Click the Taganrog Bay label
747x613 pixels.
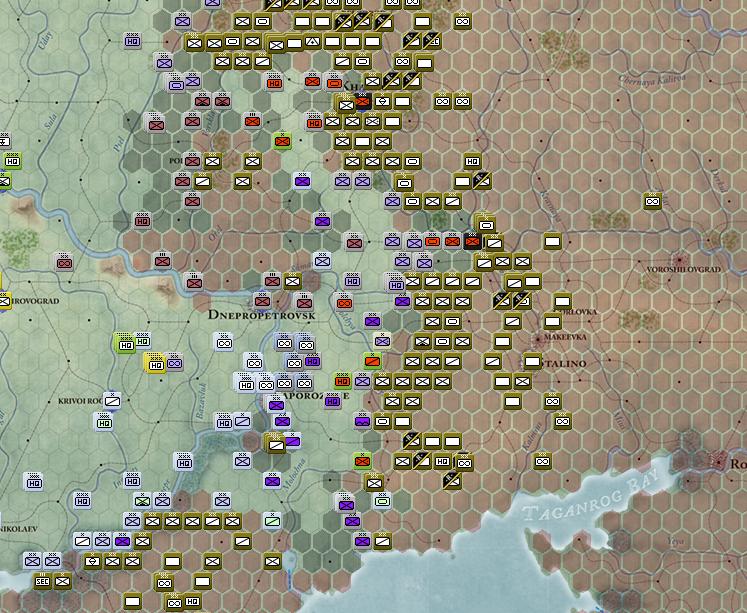coord(590,495)
